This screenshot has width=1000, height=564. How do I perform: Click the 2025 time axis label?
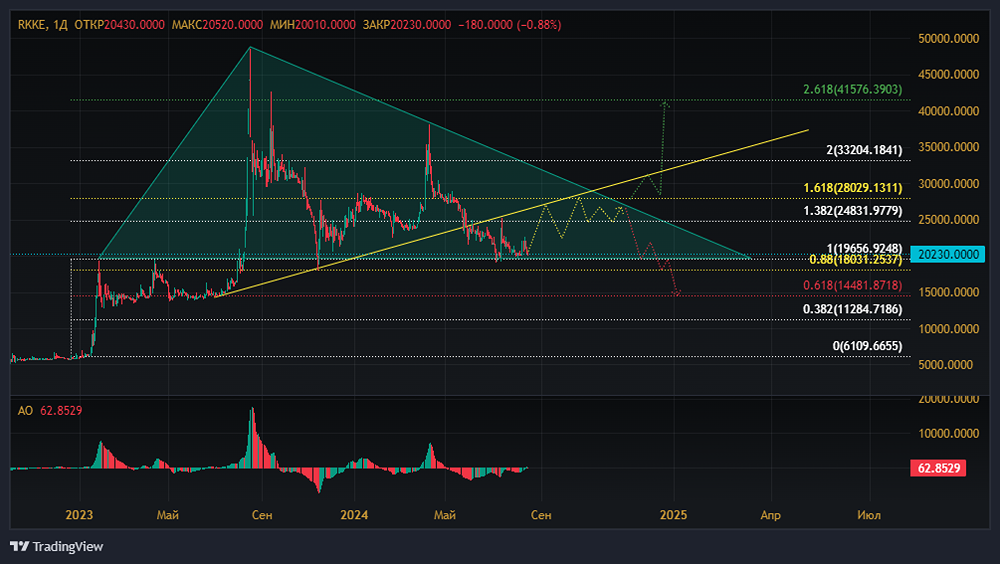tap(673, 515)
